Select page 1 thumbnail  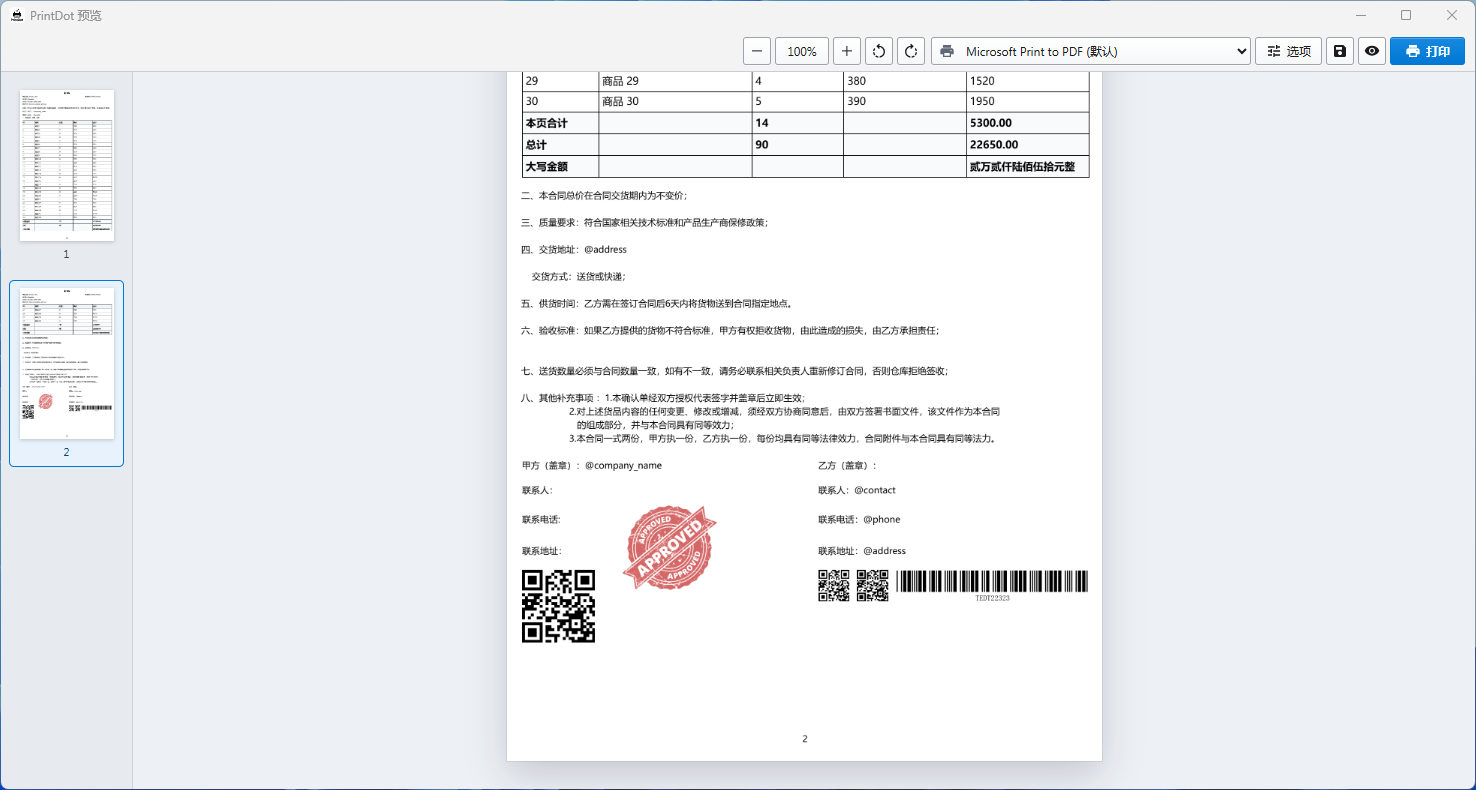67,165
